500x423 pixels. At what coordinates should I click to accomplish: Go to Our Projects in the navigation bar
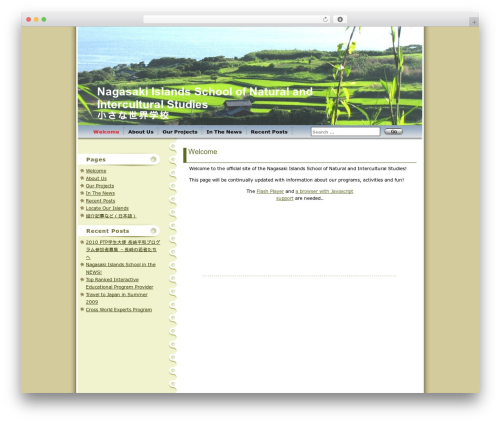(x=180, y=132)
